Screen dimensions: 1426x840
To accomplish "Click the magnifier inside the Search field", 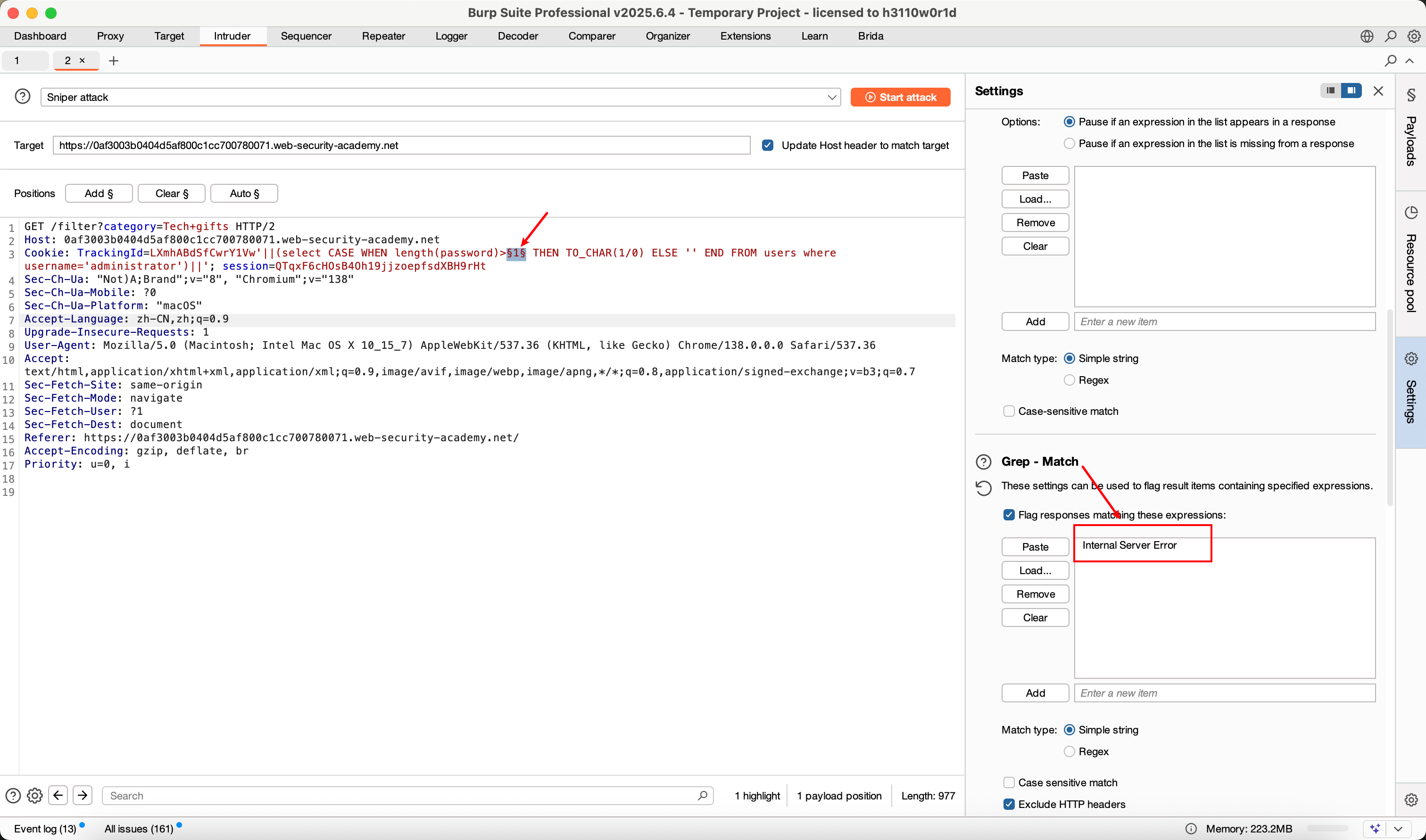I will [x=703, y=796].
